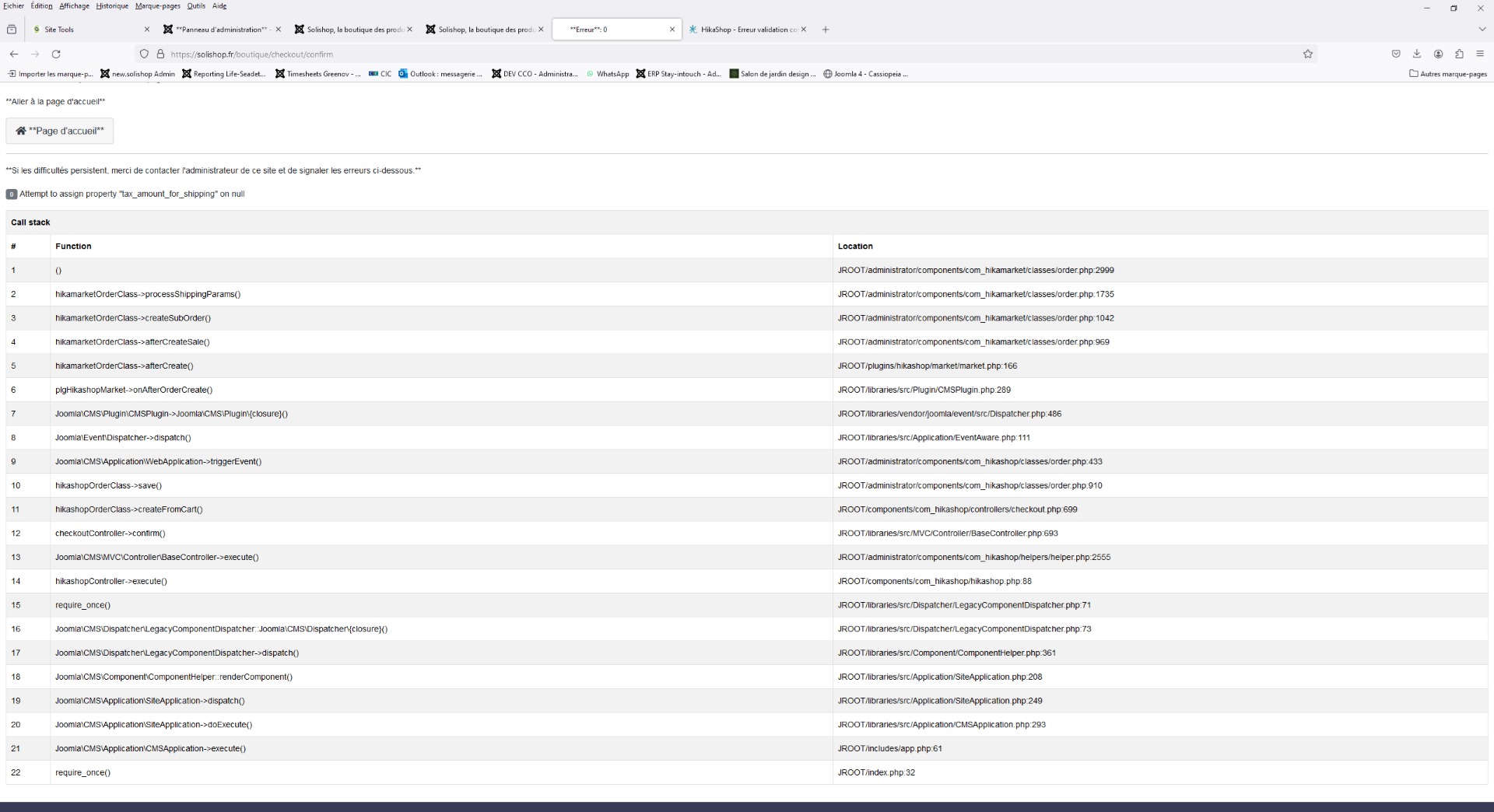This screenshot has height=812, width=1494.
Task: Open Firefox View icon beside the tabs
Action: 12,30
